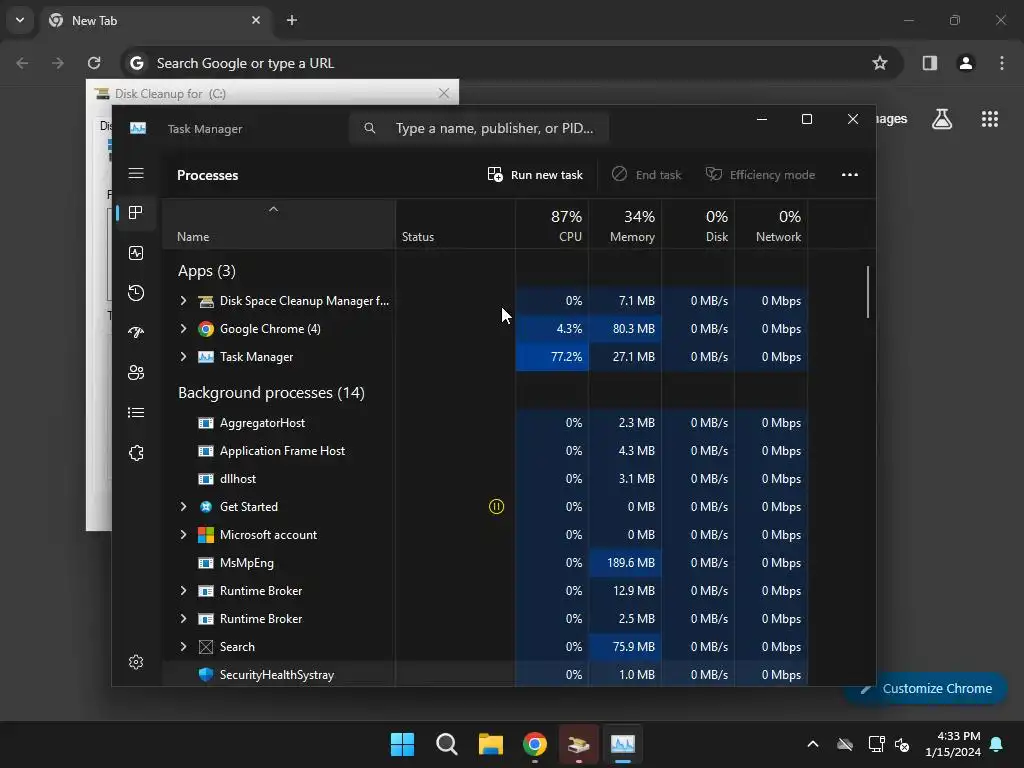Focus the Task Manager search field
The width and height of the screenshot is (1024, 768).
tap(479, 128)
